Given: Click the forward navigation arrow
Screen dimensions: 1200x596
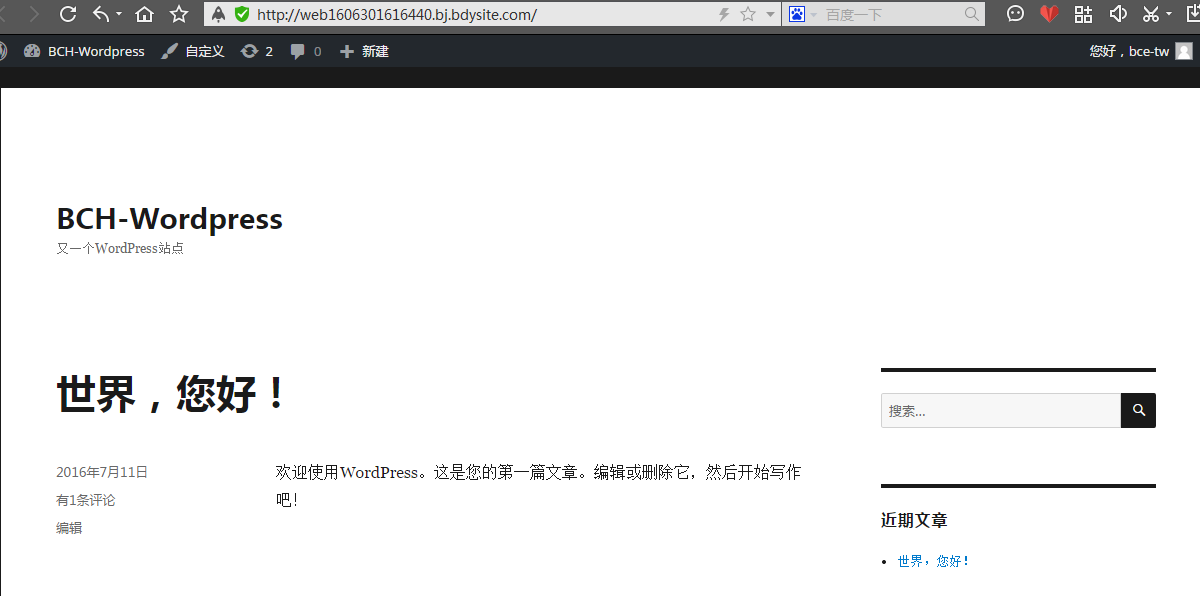Looking at the screenshot, I should pos(34,14).
